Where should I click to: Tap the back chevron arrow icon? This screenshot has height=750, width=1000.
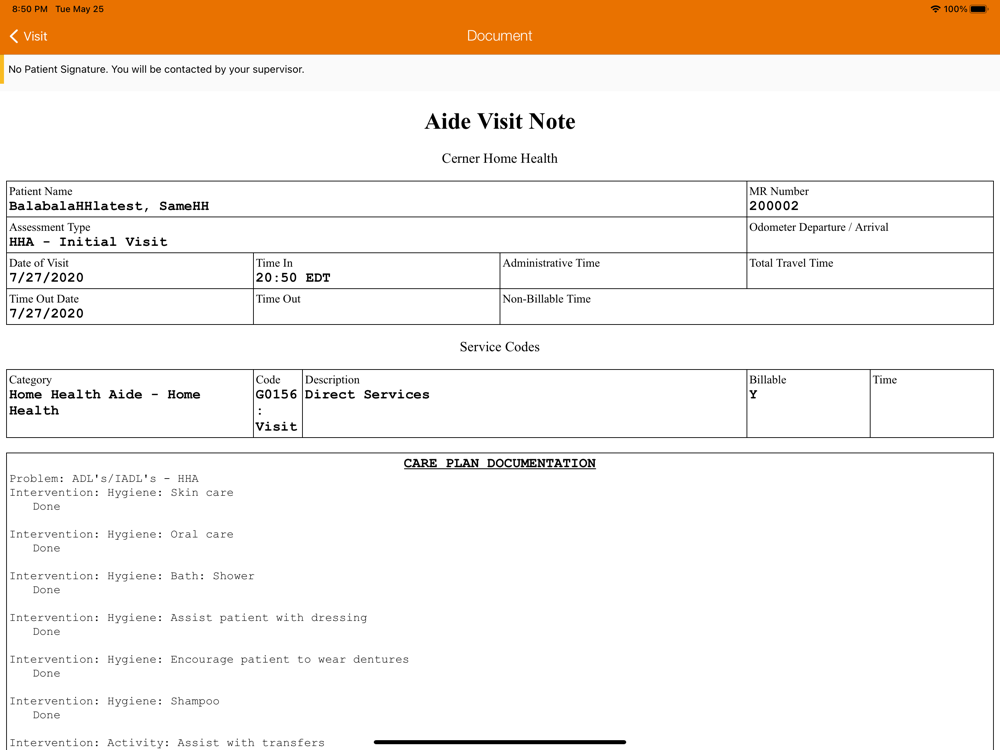[x=14, y=36]
